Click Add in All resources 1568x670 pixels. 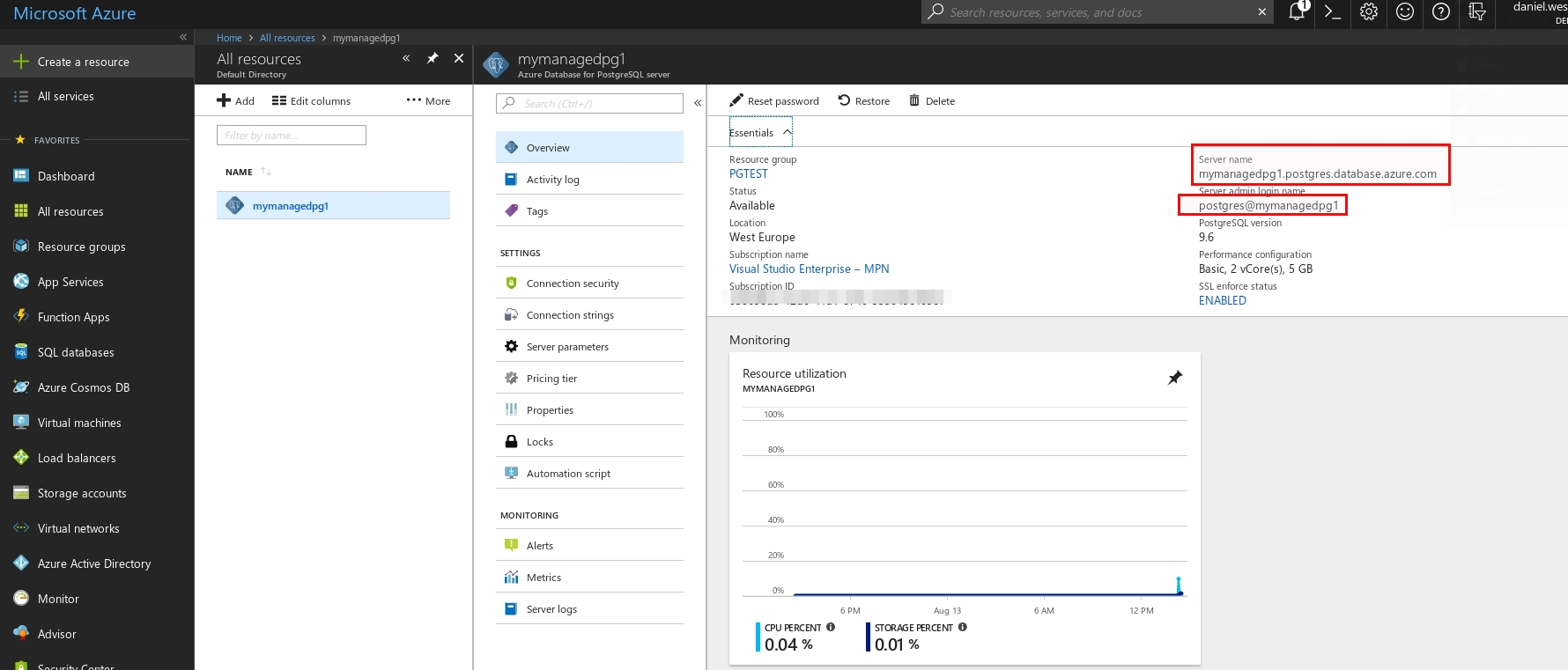click(x=236, y=100)
